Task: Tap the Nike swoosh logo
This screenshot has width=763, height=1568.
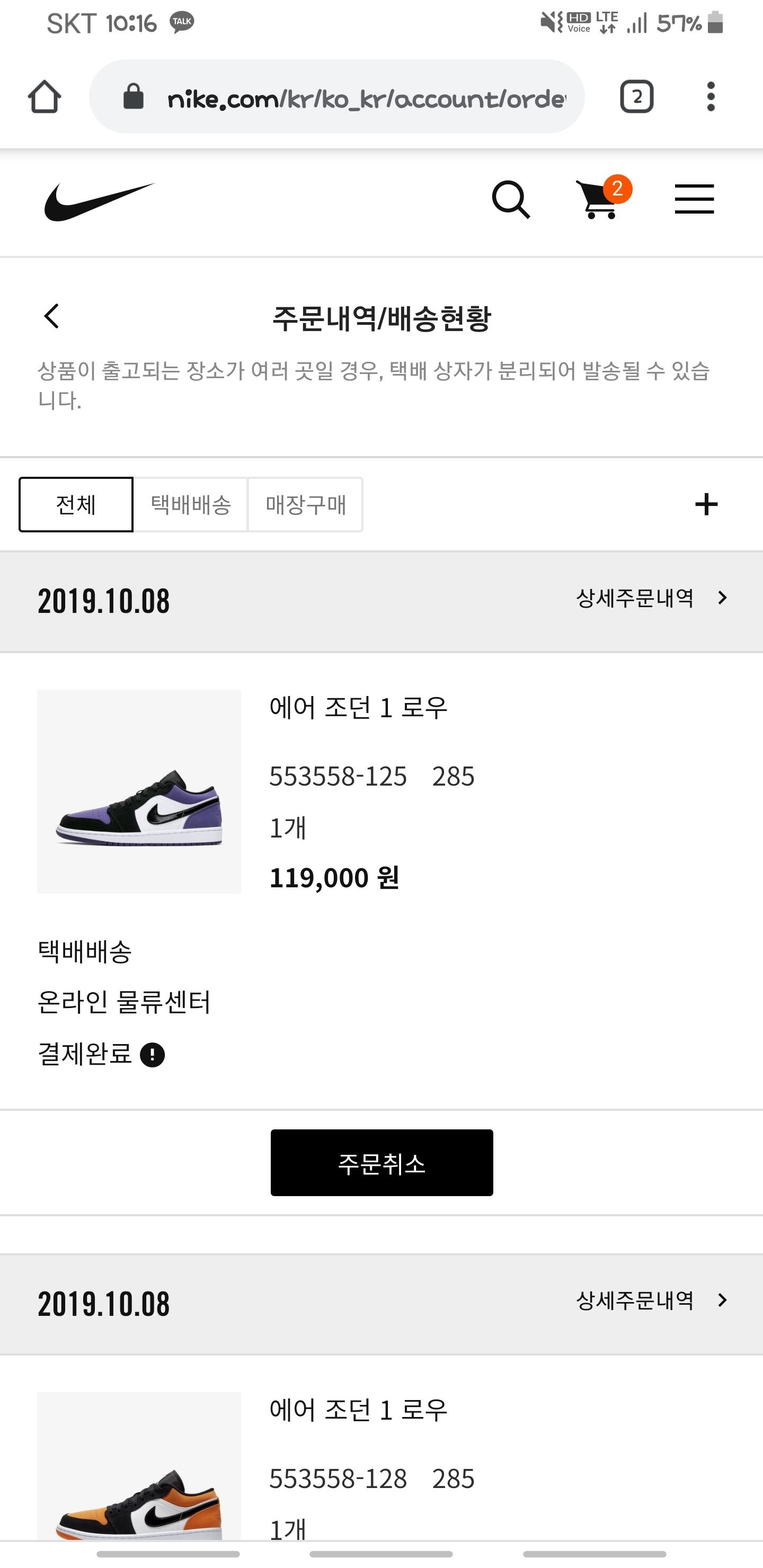Action: pos(99,201)
